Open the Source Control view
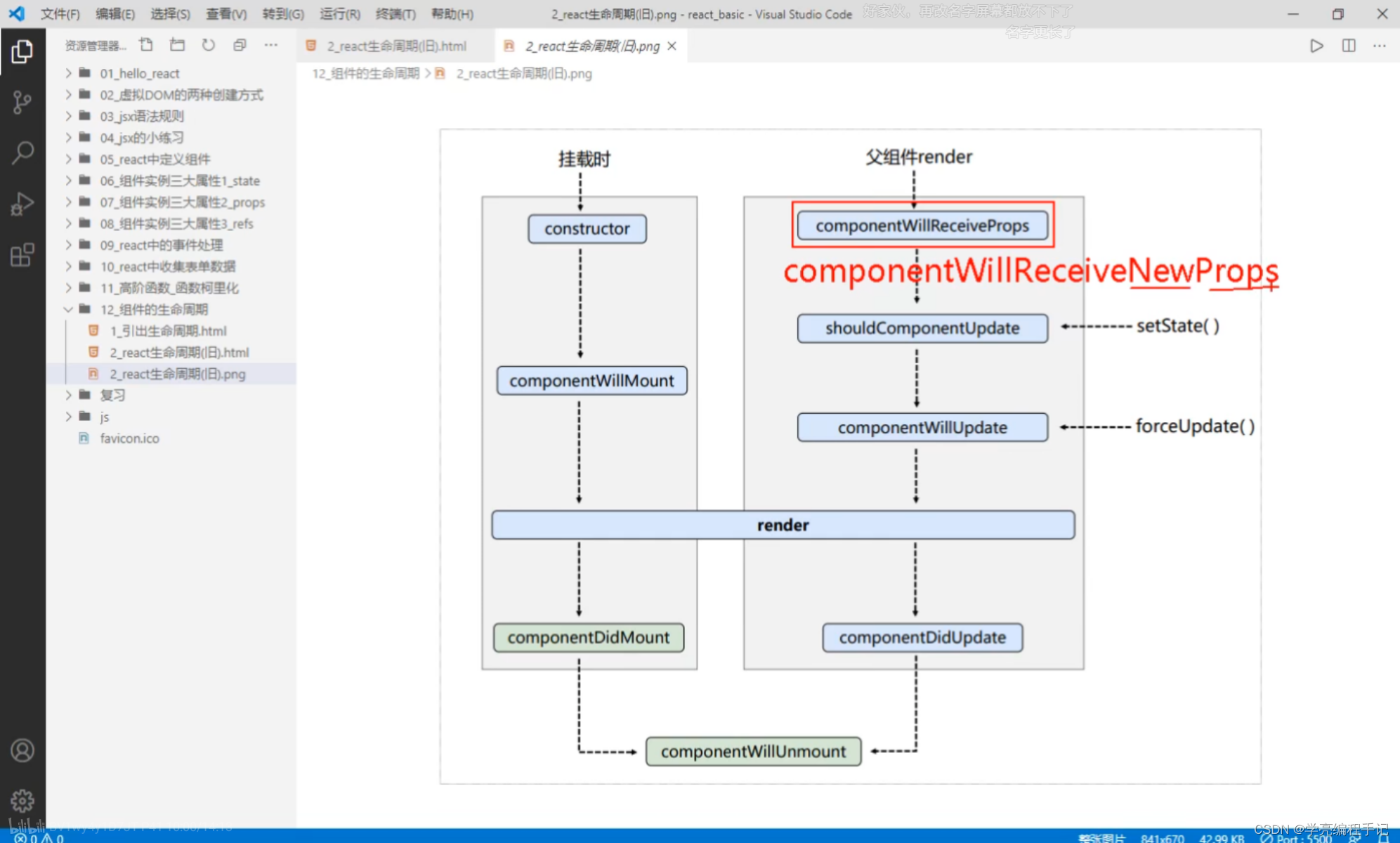 click(x=22, y=103)
